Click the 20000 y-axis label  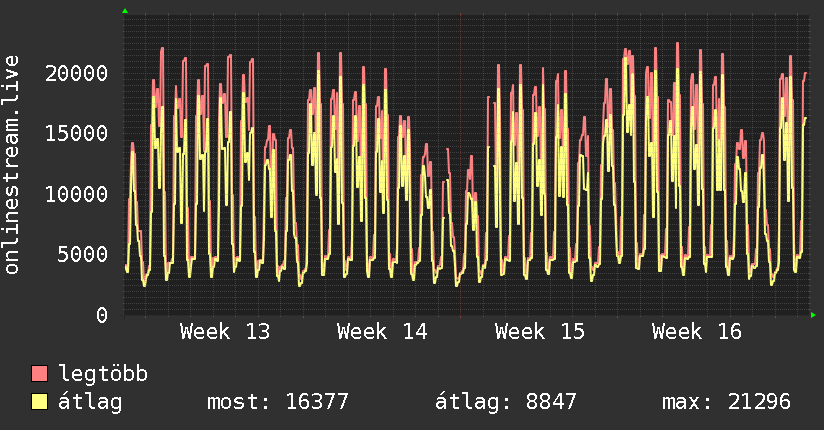pos(76,73)
